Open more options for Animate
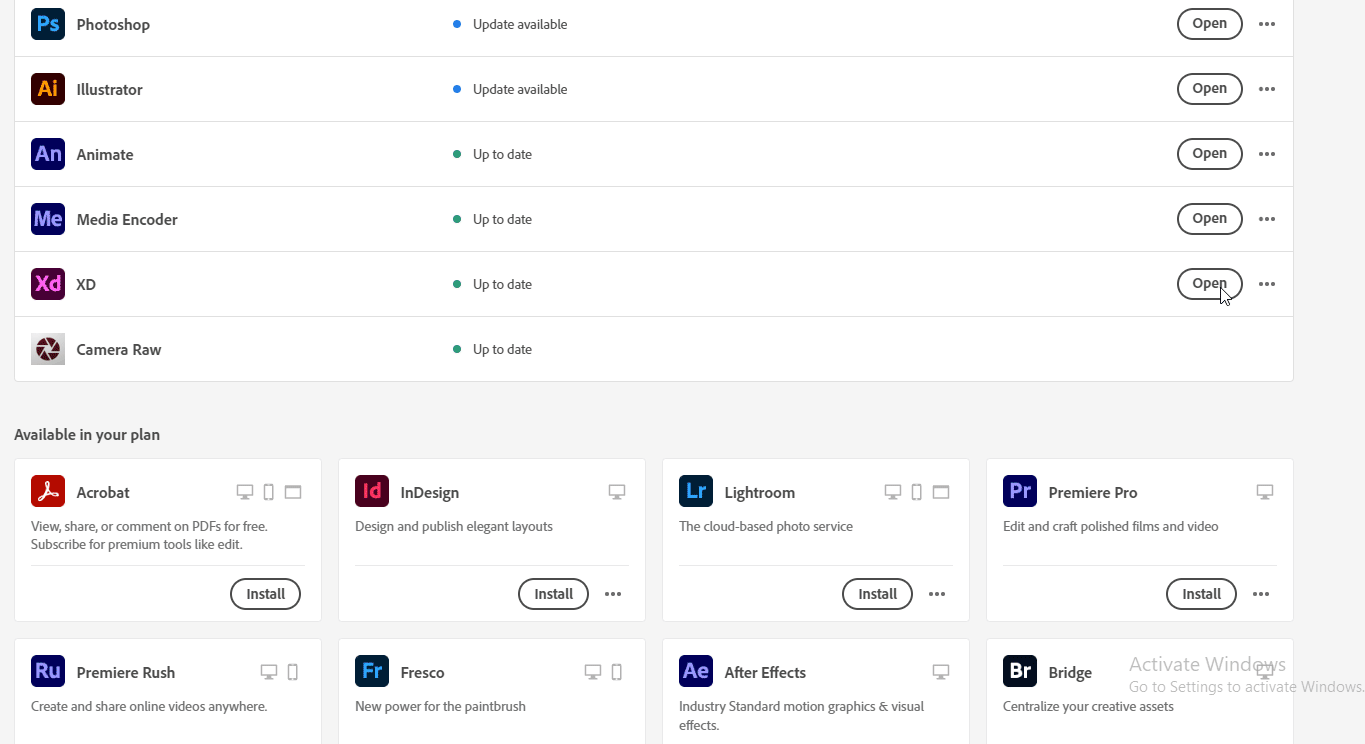The height and width of the screenshot is (744, 1365). point(1267,154)
